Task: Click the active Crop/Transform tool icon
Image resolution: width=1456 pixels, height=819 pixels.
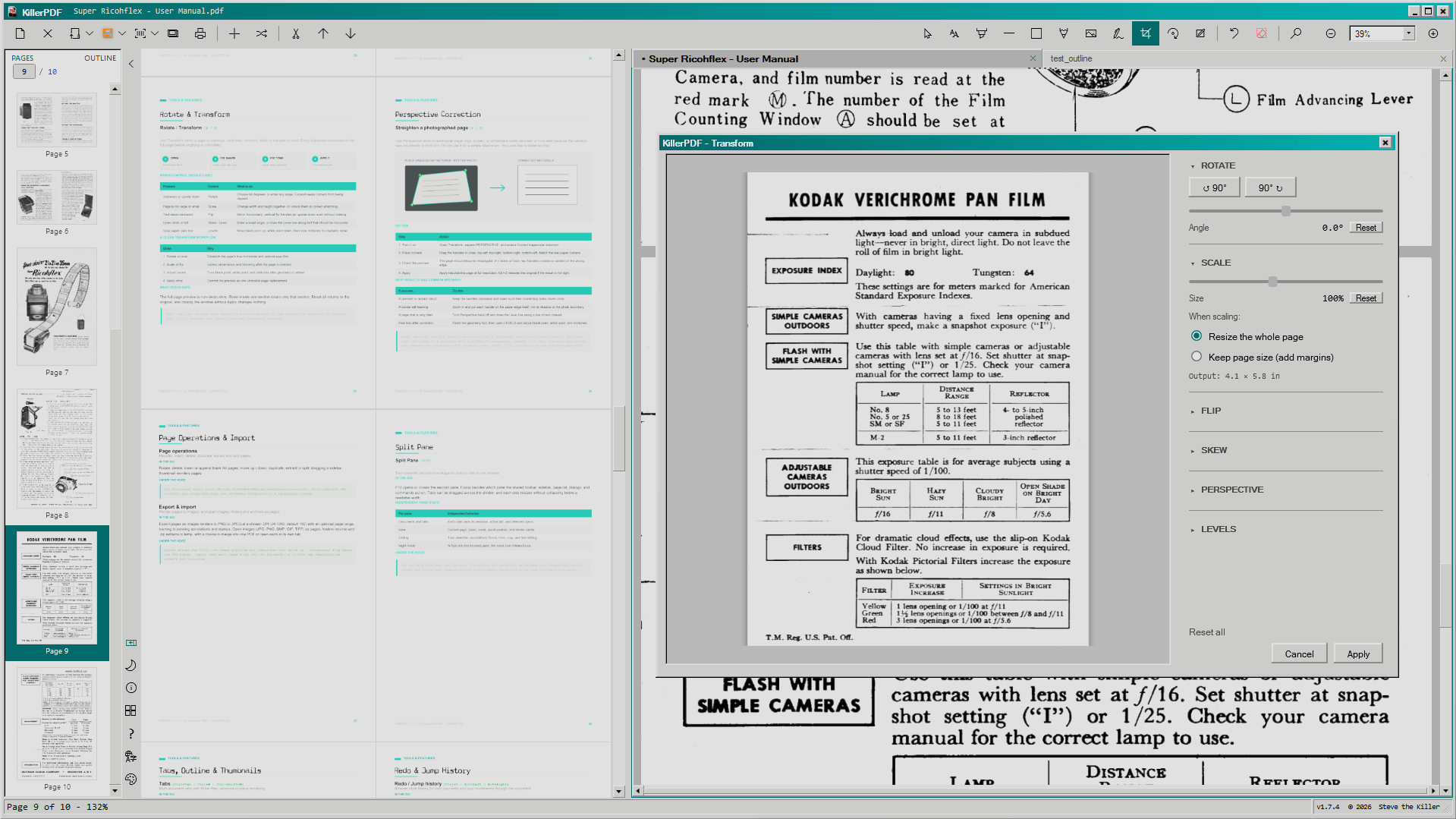Action: [x=1146, y=33]
